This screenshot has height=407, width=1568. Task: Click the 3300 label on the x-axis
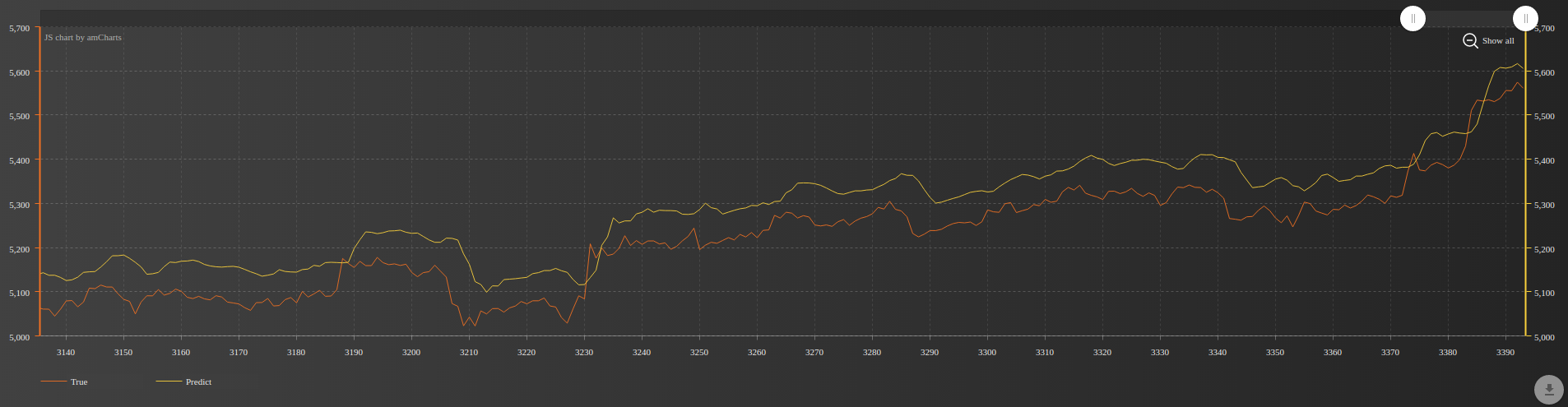986,353
